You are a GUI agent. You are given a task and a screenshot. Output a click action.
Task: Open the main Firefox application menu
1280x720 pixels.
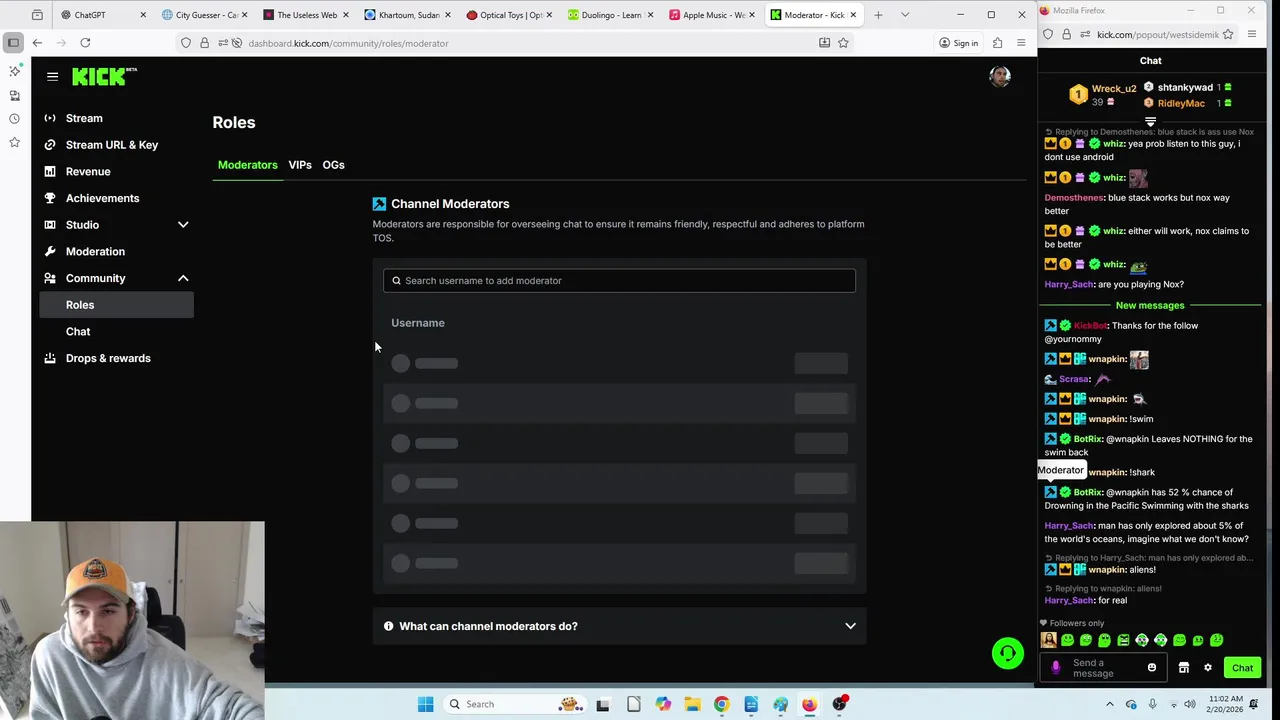point(1021,43)
